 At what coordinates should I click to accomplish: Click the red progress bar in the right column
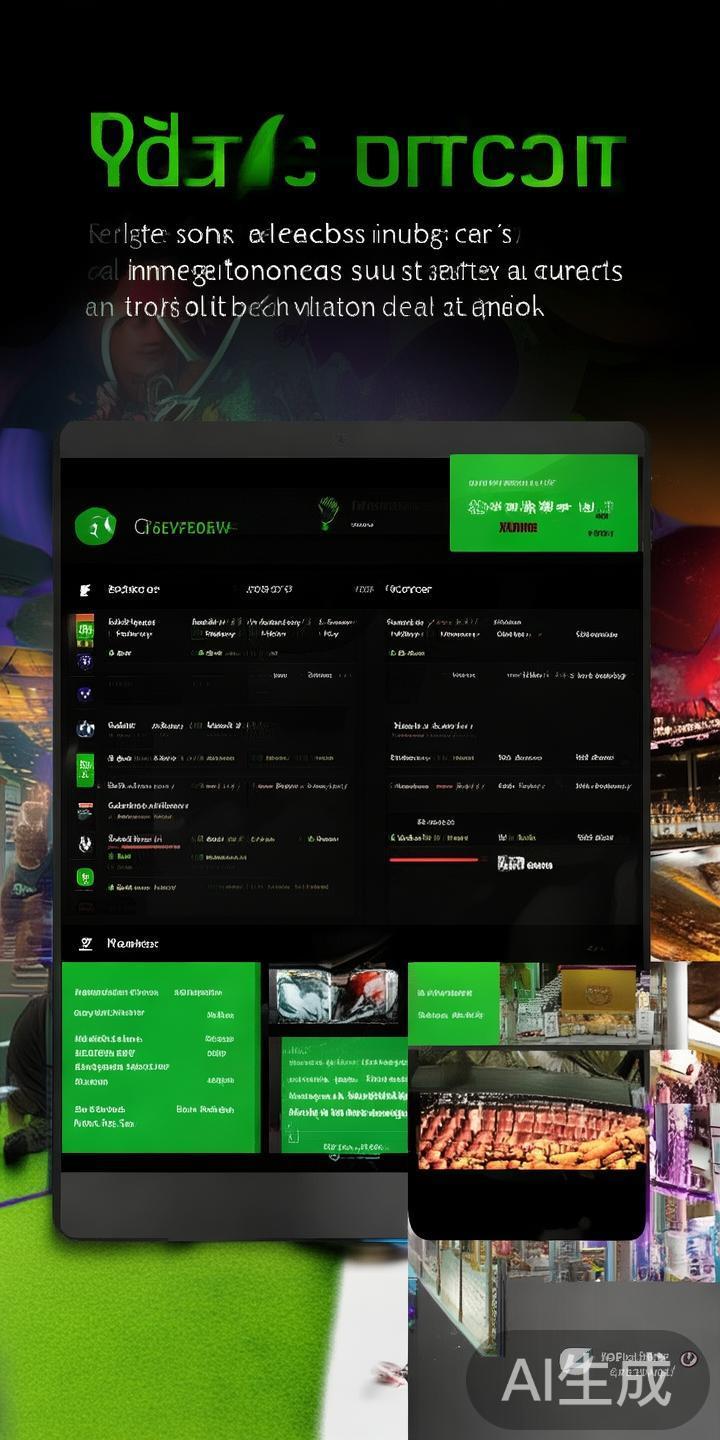[436, 859]
